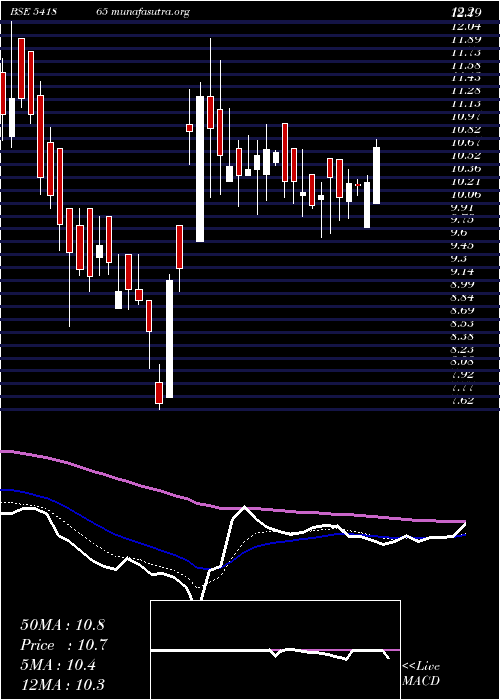Click the 10.21 price level label
Screen dimensions: 500x700
[466, 182]
